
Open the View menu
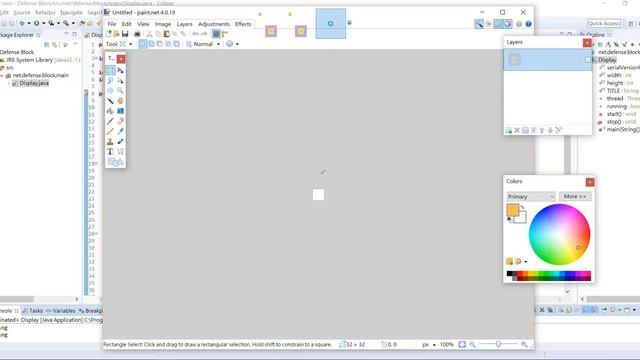point(143,24)
